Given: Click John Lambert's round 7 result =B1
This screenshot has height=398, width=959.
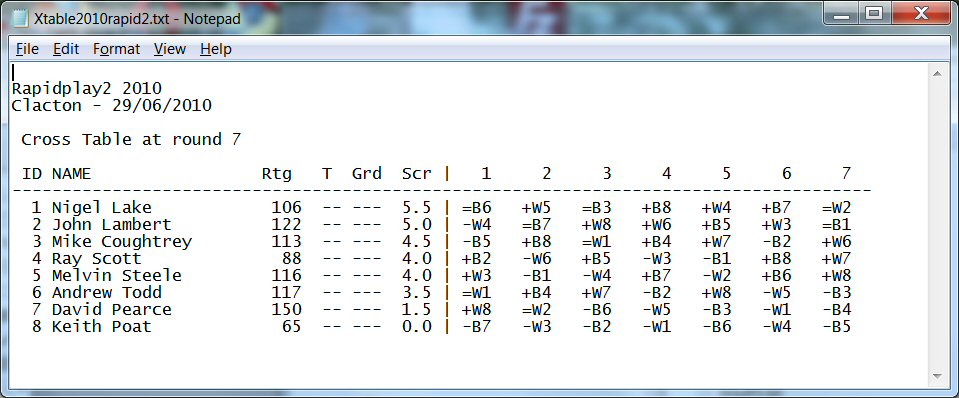Looking at the screenshot, I should (x=837, y=224).
